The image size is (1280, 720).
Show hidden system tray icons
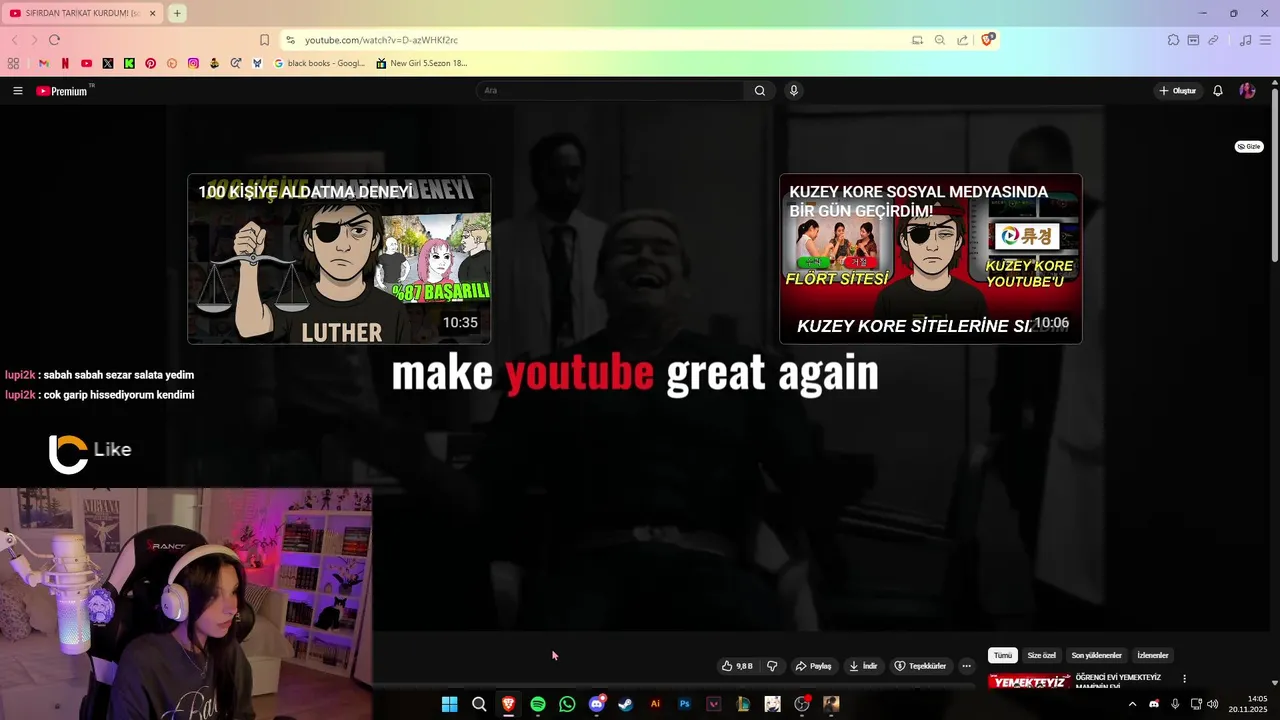(1132, 704)
